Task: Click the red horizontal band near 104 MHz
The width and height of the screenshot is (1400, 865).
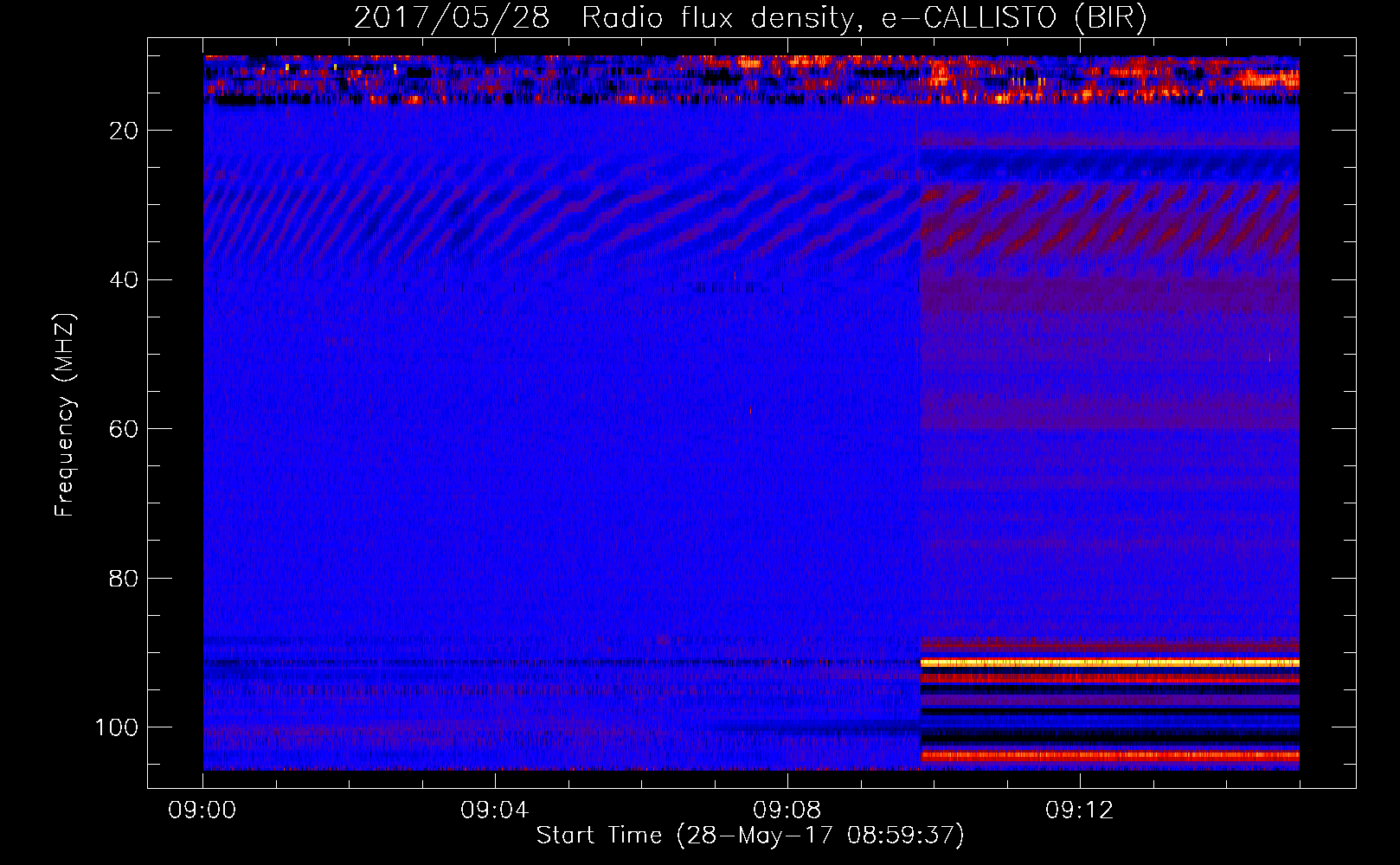Action: pos(1109,755)
